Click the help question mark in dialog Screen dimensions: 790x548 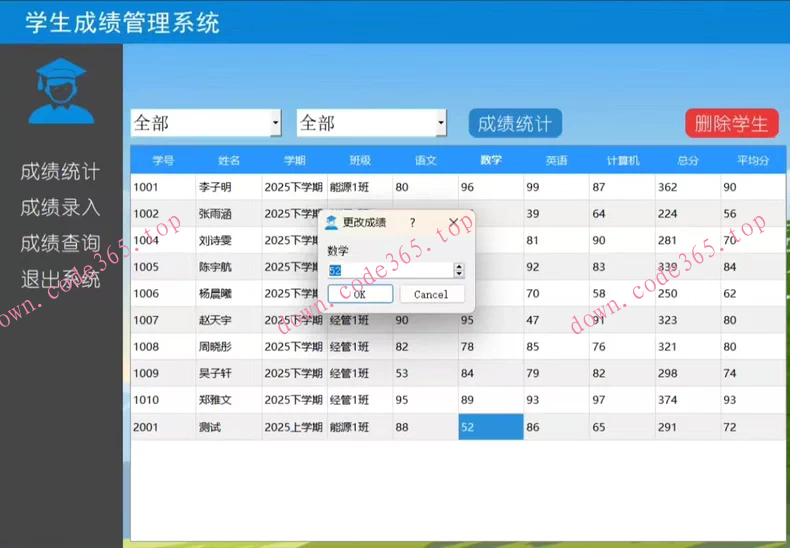point(413,223)
